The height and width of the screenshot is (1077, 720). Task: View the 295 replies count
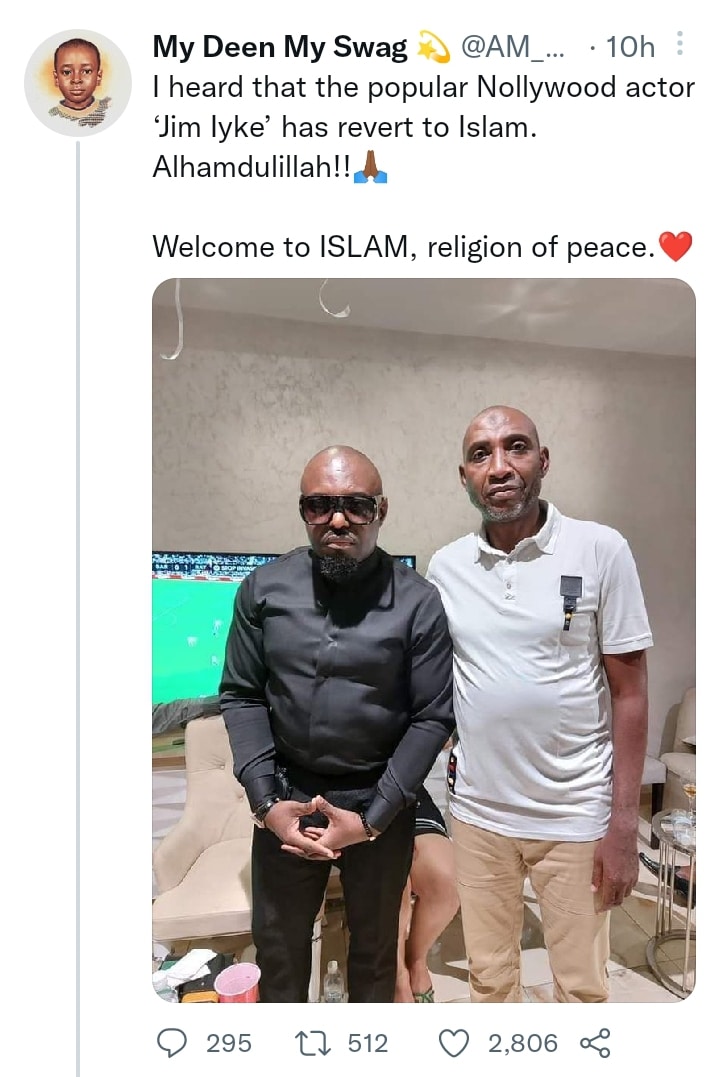click(228, 1043)
